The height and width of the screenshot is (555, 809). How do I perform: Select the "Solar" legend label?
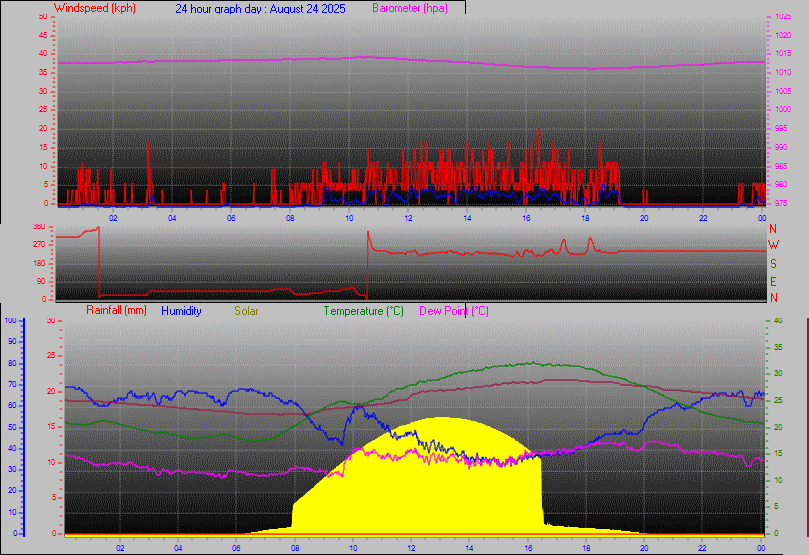point(246,311)
